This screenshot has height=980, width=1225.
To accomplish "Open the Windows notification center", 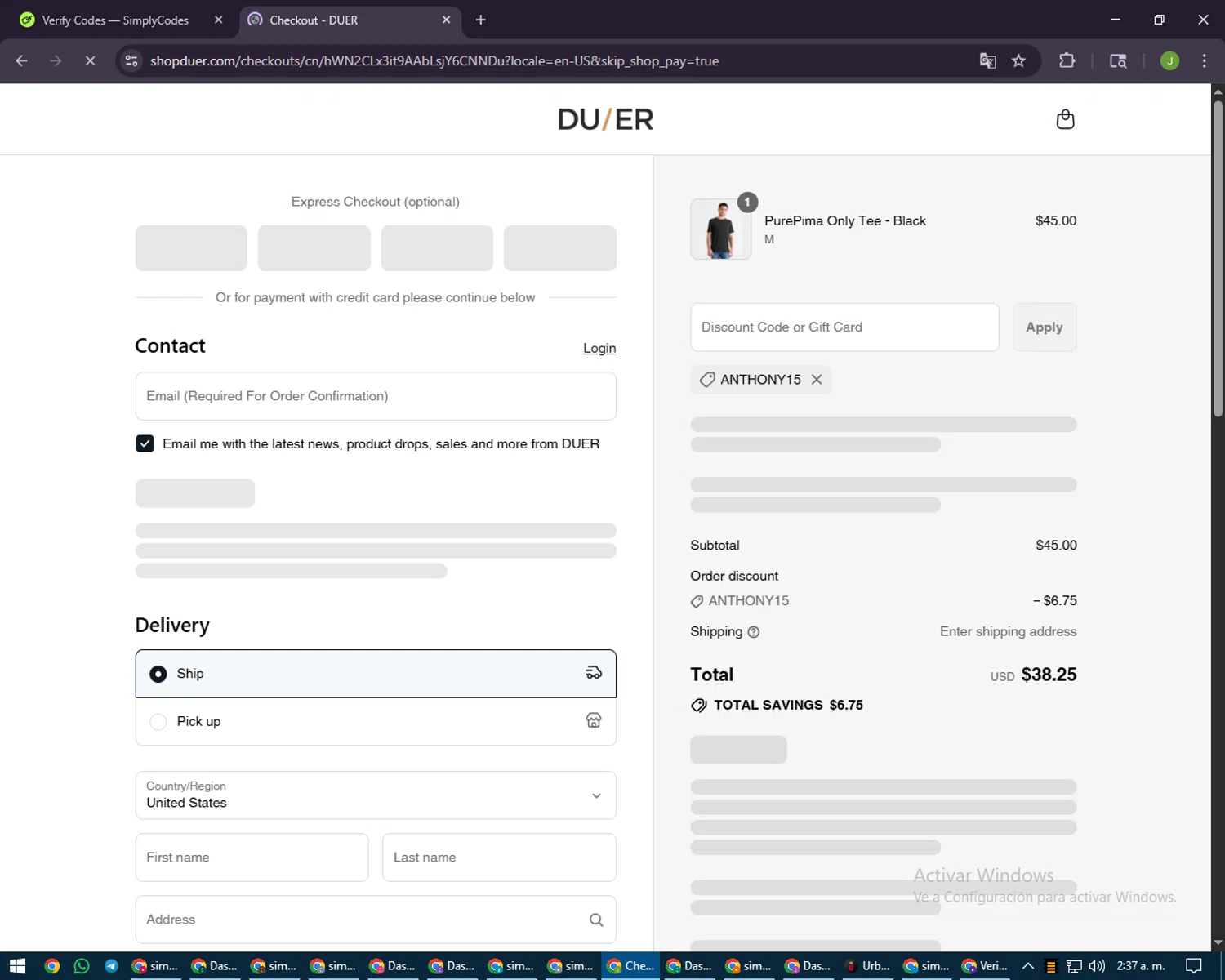I will pos(1193,966).
